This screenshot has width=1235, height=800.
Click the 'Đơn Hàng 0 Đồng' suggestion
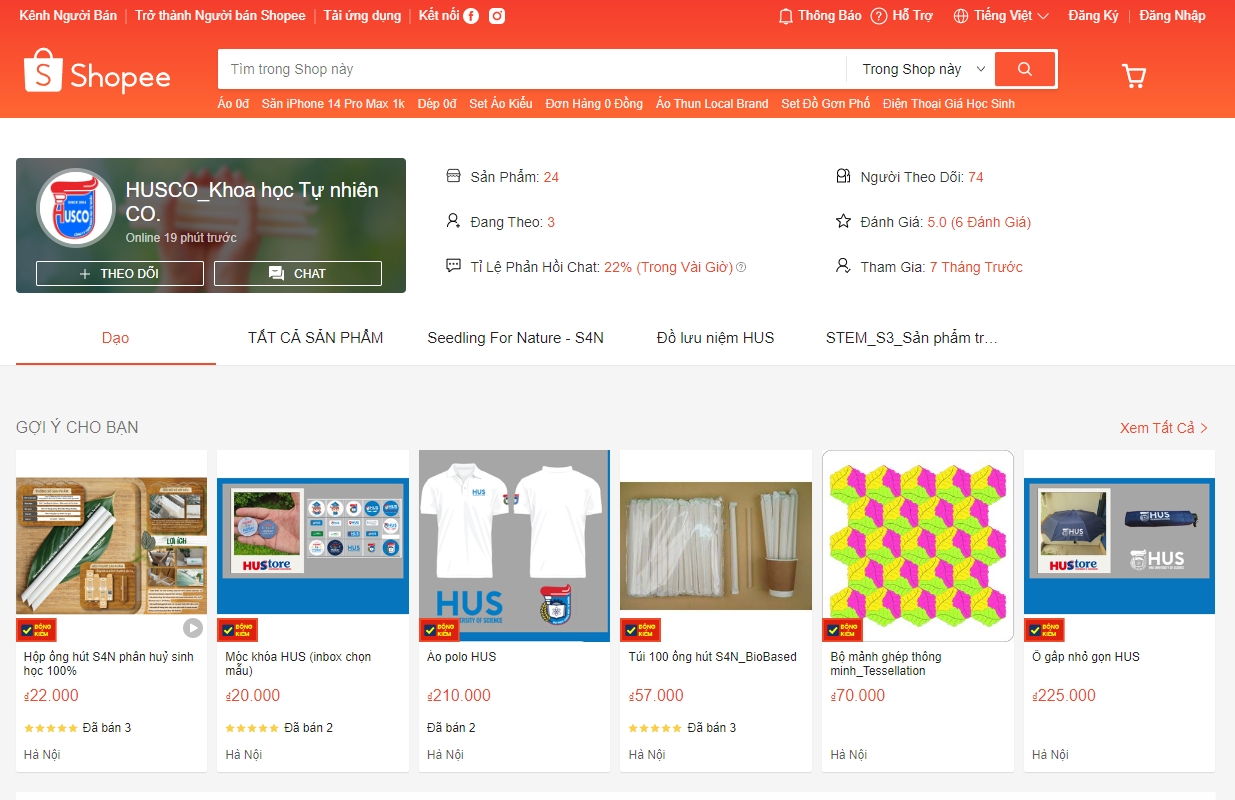coord(594,104)
